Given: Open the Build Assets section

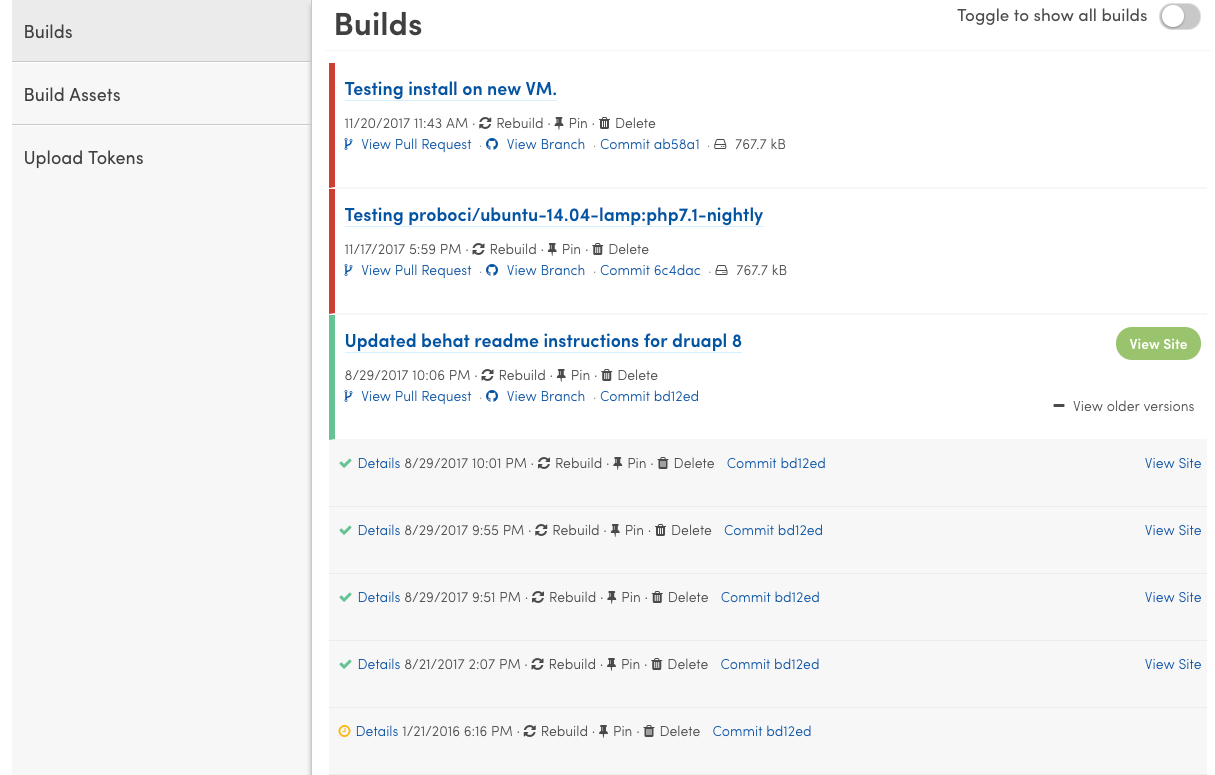Looking at the screenshot, I should 71,94.
